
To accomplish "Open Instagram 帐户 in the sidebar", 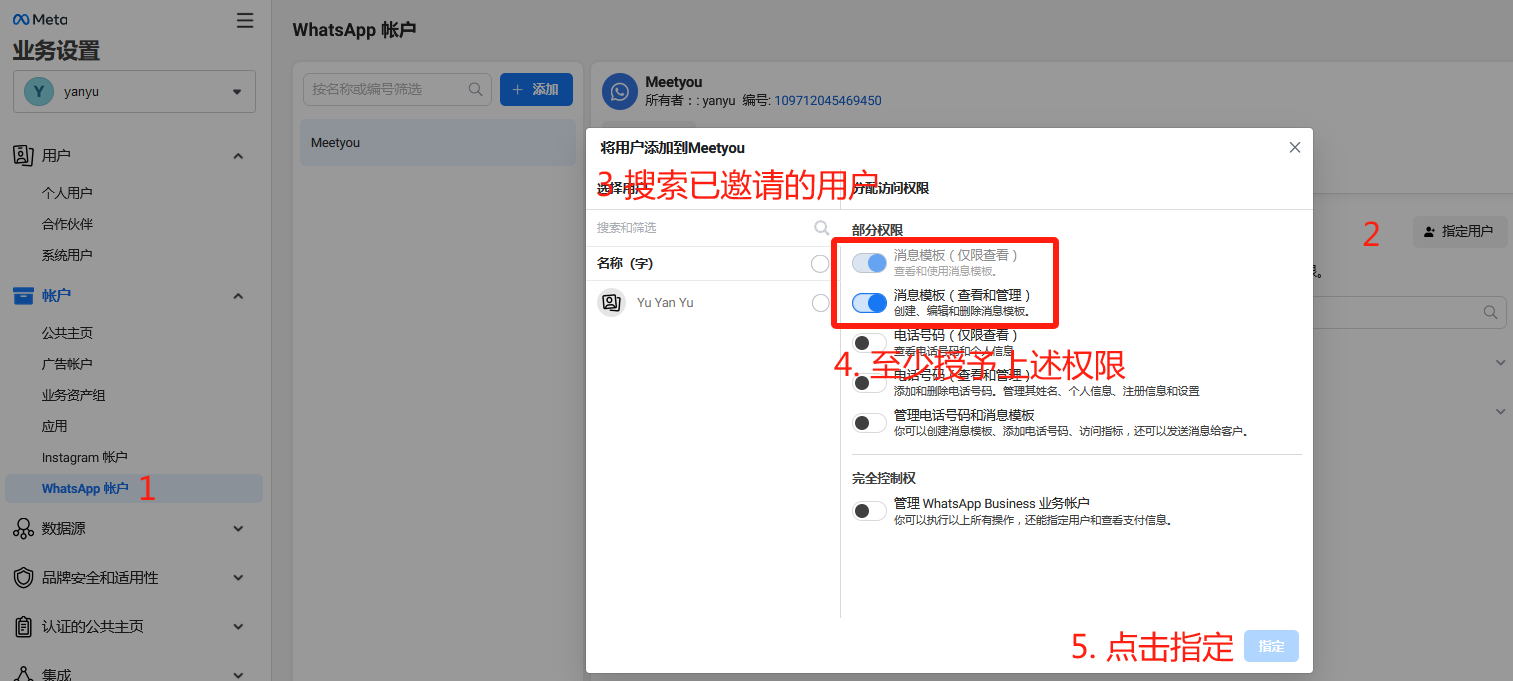I will tap(85, 457).
